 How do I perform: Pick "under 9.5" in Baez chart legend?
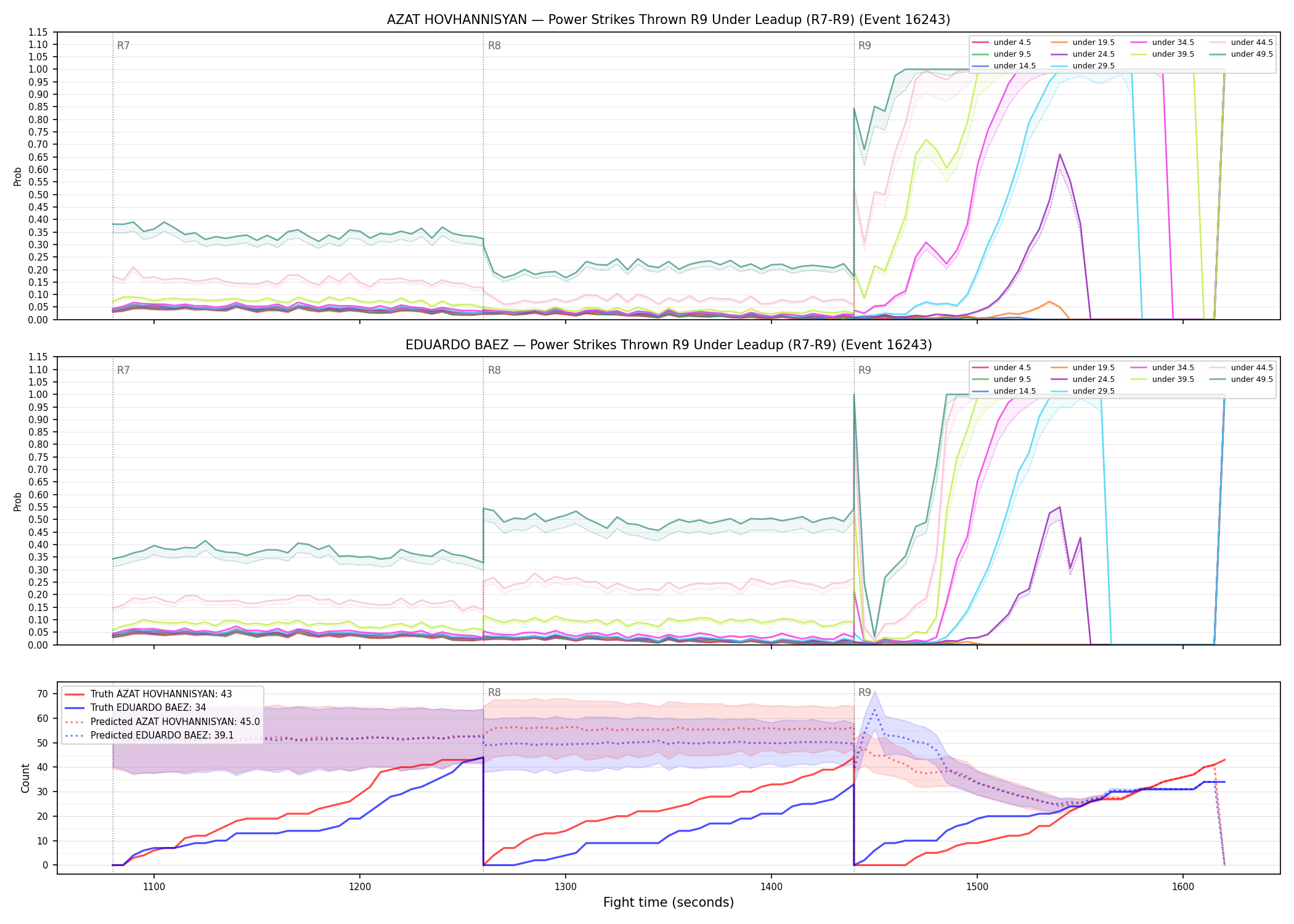pos(1001,379)
